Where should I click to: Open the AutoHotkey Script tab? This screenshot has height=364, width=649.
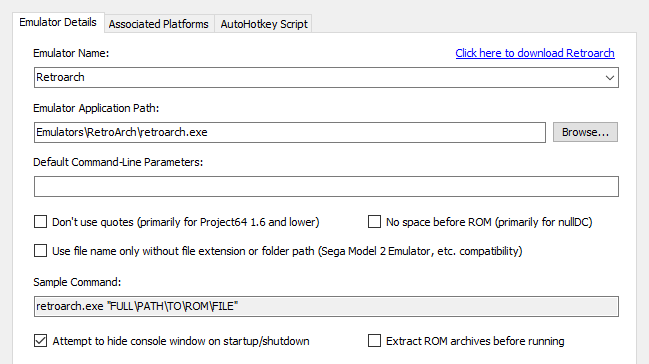(x=264, y=24)
